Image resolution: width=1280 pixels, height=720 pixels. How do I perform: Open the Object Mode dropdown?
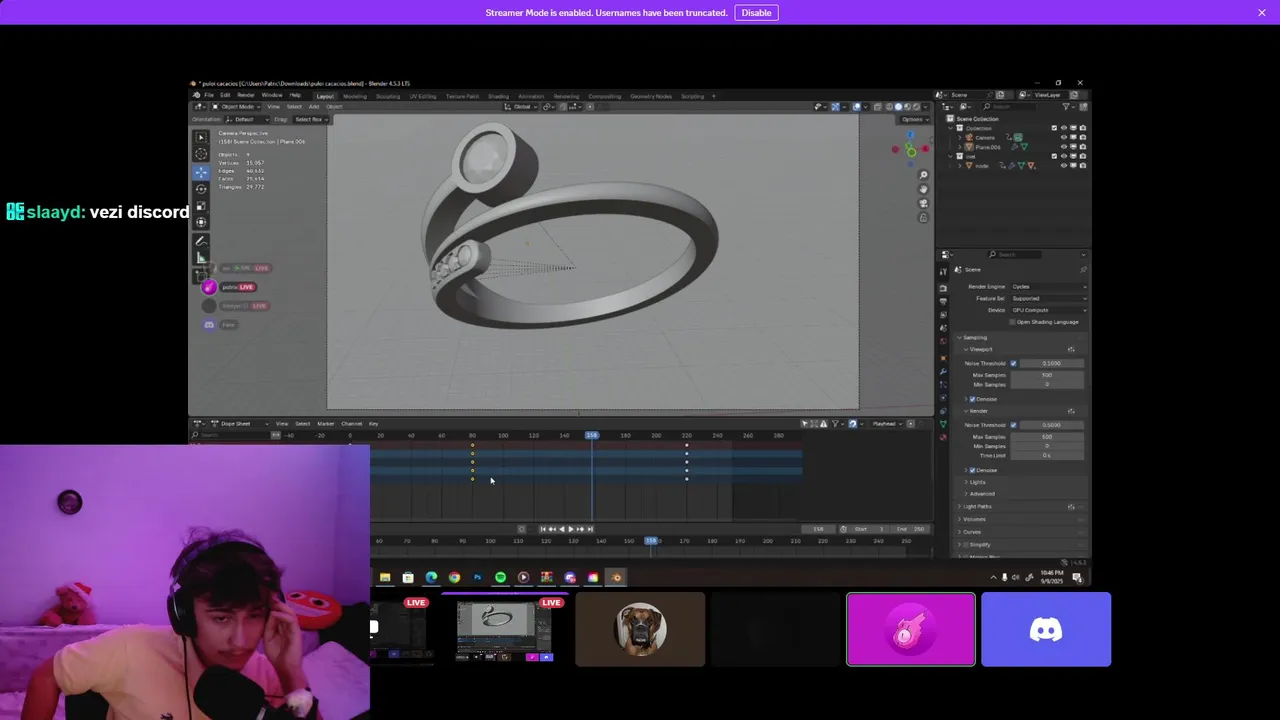(237, 107)
